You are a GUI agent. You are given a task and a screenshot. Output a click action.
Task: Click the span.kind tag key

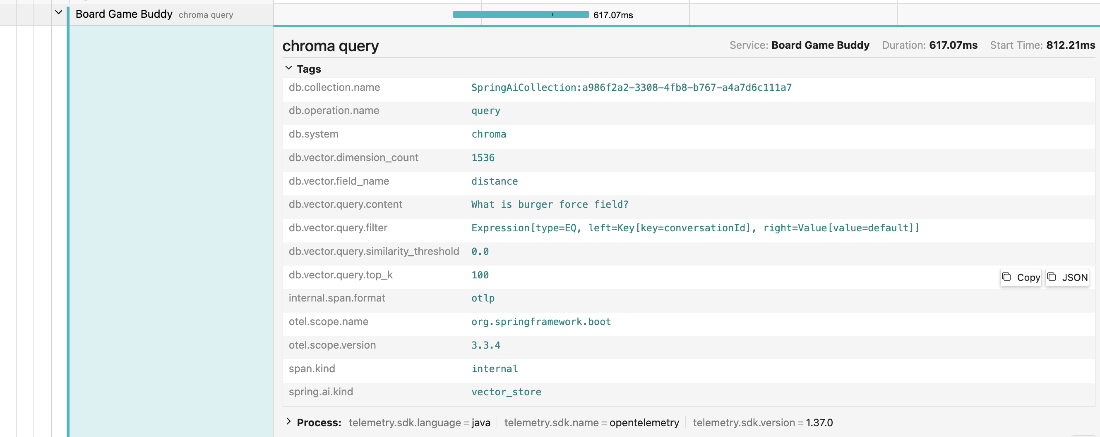coord(311,368)
